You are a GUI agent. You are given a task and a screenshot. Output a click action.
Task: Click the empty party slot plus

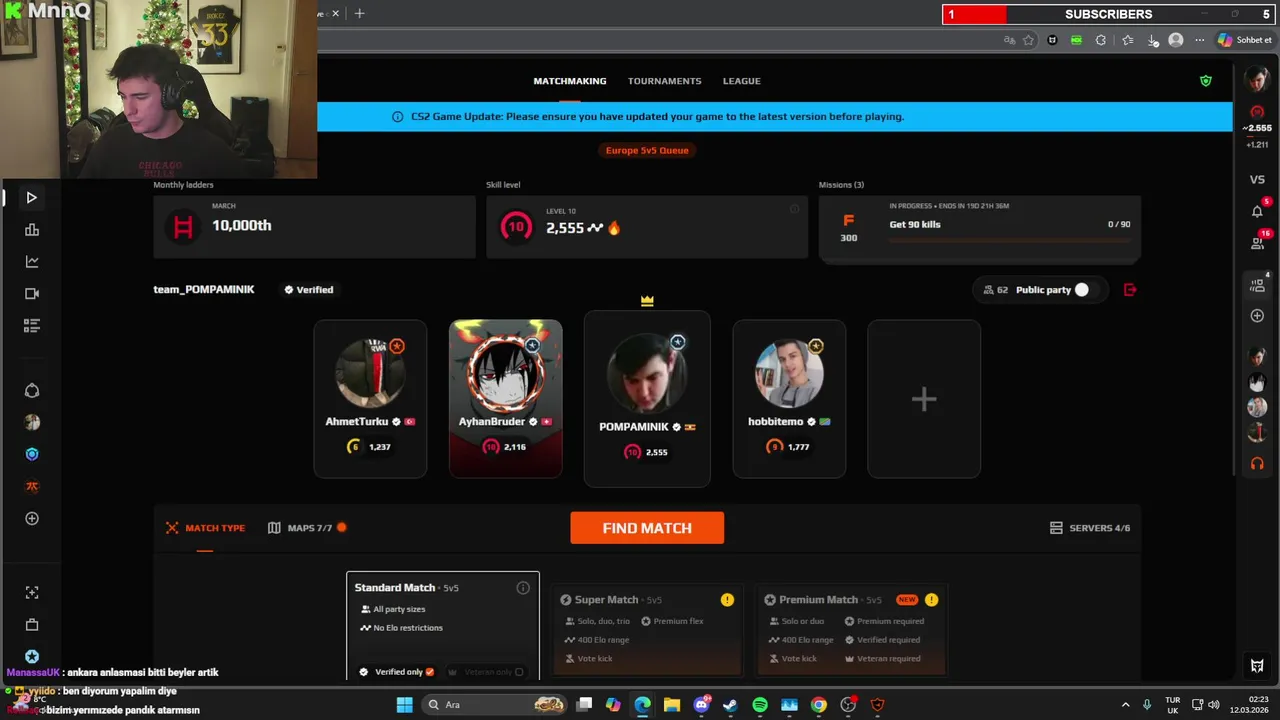[x=924, y=399]
